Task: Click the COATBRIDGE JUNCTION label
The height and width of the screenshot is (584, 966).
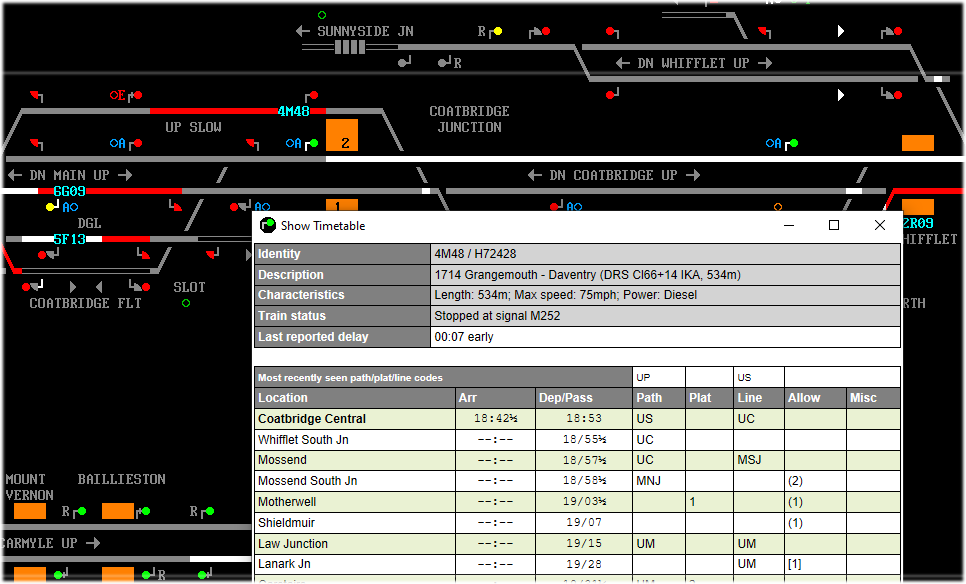Action: [469, 120]
